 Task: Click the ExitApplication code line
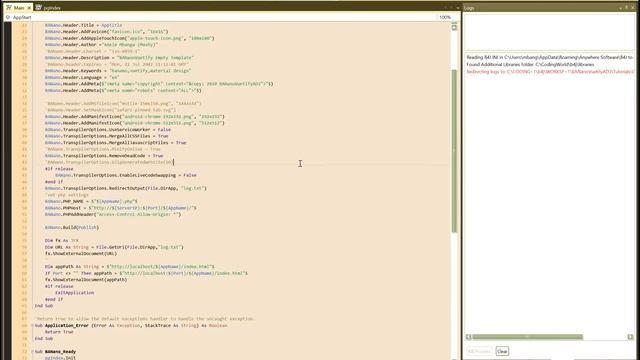coord(74,293)
